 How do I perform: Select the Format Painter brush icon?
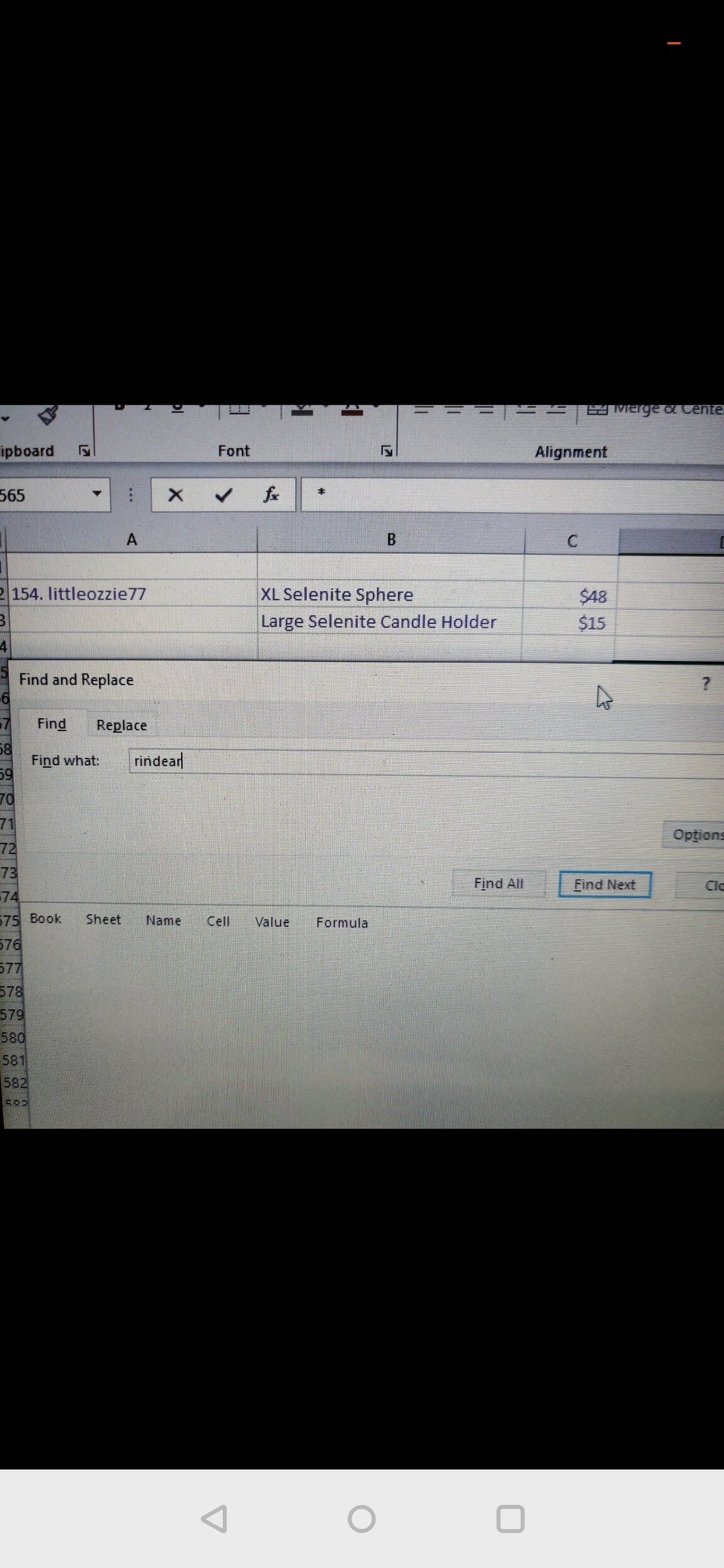pos(48,414)
